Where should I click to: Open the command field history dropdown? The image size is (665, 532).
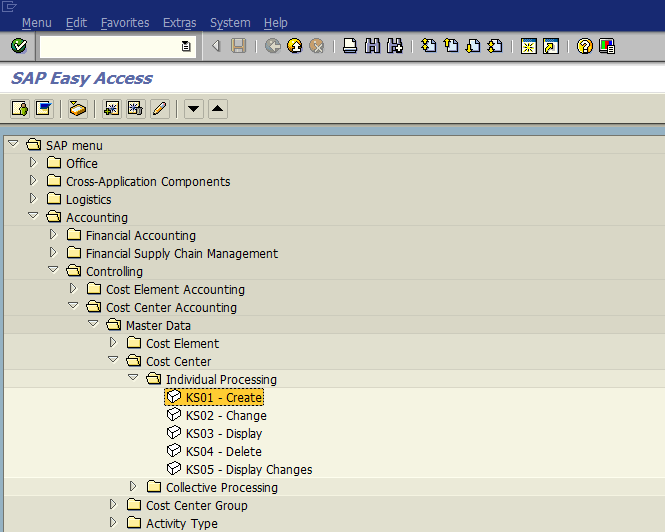coord(186,46)
